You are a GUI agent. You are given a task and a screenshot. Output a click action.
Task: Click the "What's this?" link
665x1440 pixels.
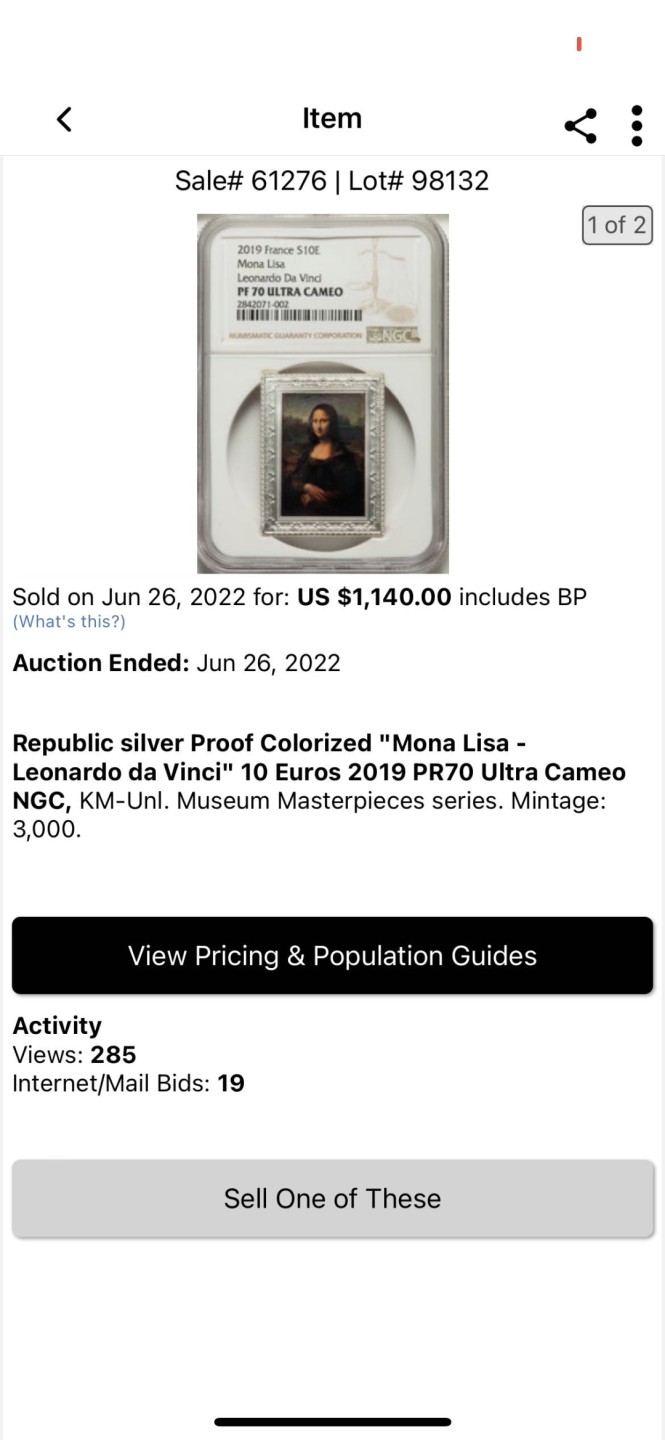click(69, 622)
